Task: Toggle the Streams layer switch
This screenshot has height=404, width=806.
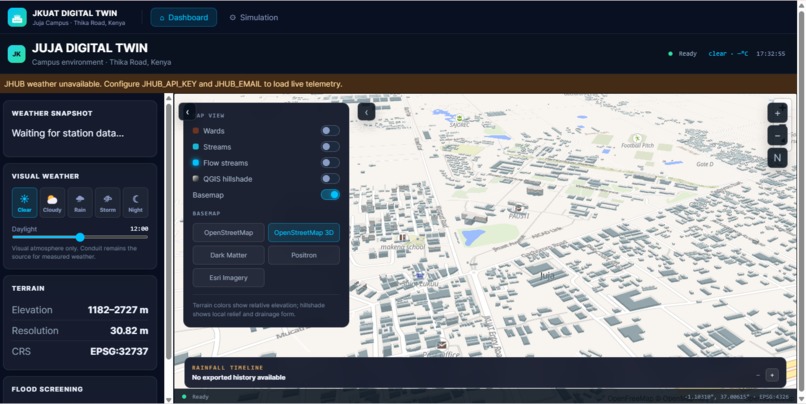Action: click(330, 147)
